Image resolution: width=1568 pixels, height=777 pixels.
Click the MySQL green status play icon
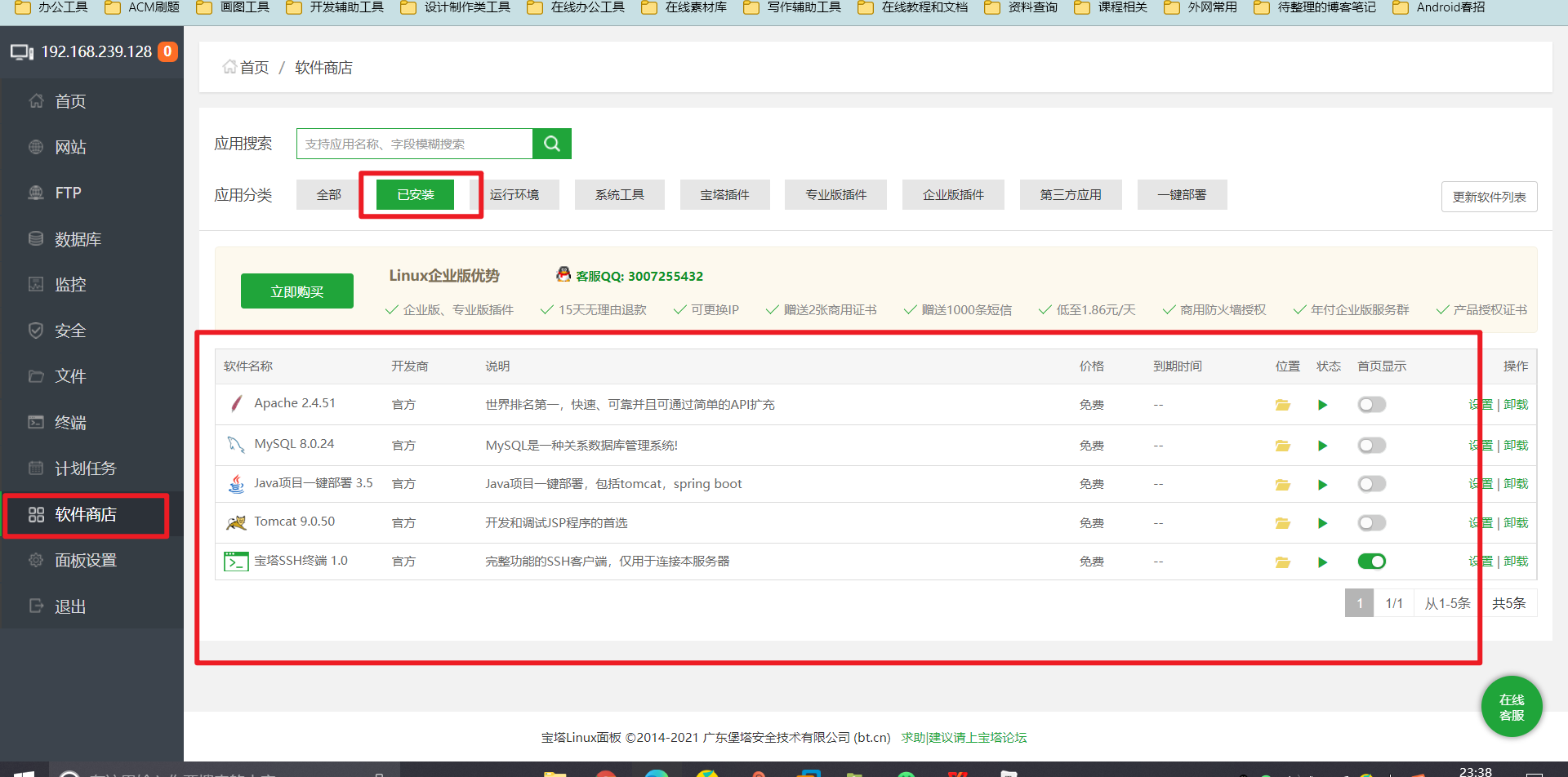(1323, 446)
